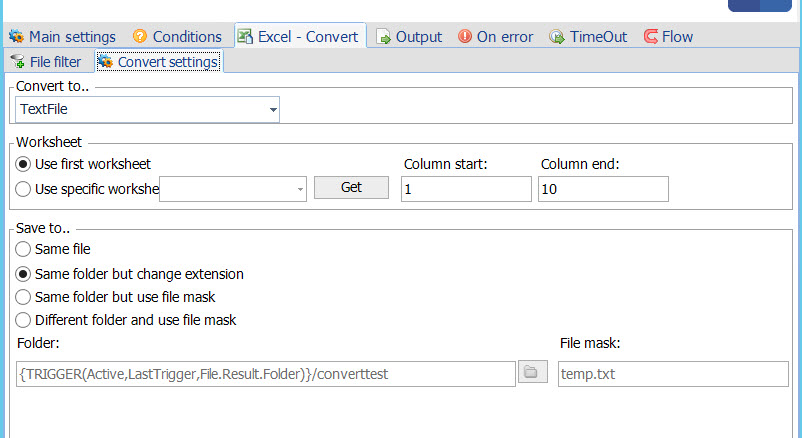The height and width of the screenshot is (438, 802).
Task: Switch to the Convert settings subtab
Action: click(x=159, y=62)
